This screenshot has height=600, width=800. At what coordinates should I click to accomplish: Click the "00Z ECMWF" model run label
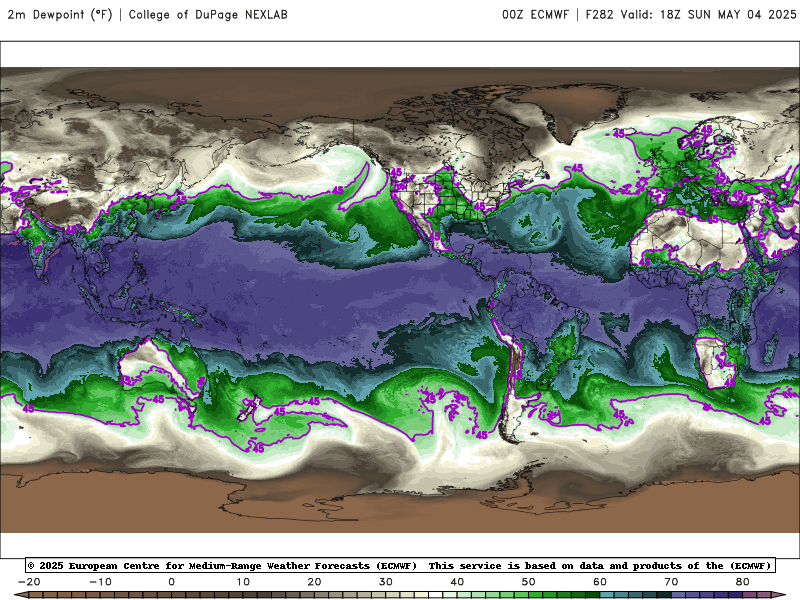[x=535, y=15]
